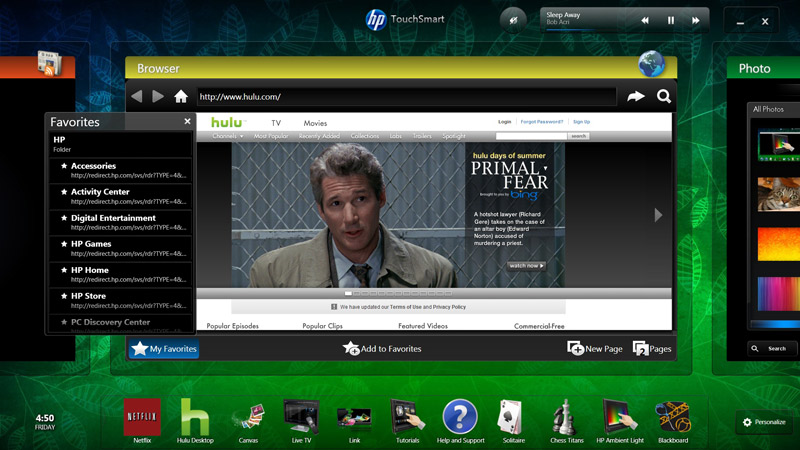Image resolution: width=800 pixels, height=450 pixels.
Task: Open the Popular Clips section
Action: coord(322,326)
